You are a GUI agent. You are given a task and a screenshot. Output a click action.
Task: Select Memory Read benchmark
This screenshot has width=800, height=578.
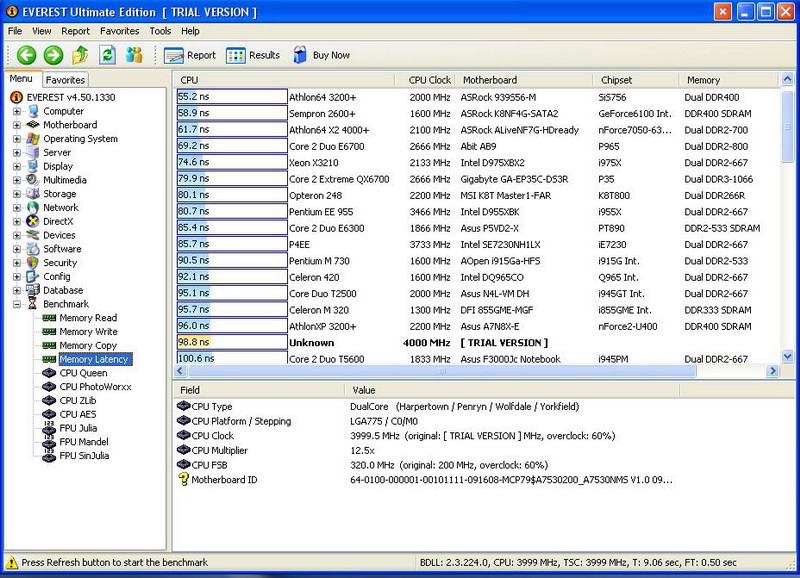[88, 318]
